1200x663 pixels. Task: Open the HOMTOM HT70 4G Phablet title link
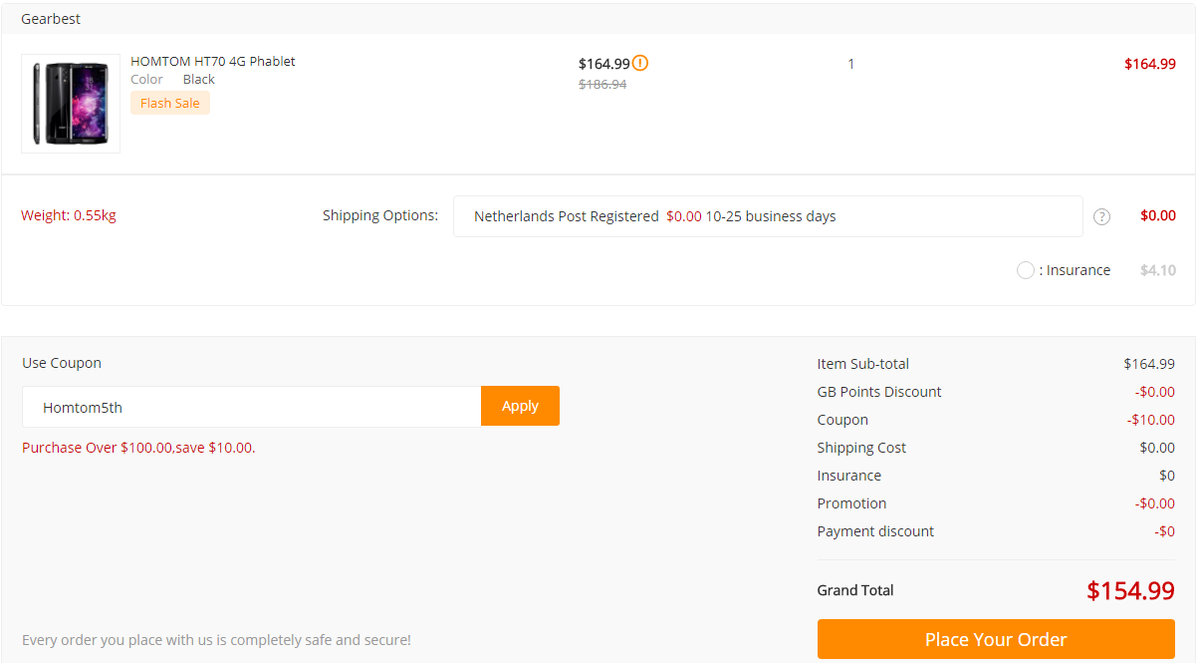tap(213, 61)
